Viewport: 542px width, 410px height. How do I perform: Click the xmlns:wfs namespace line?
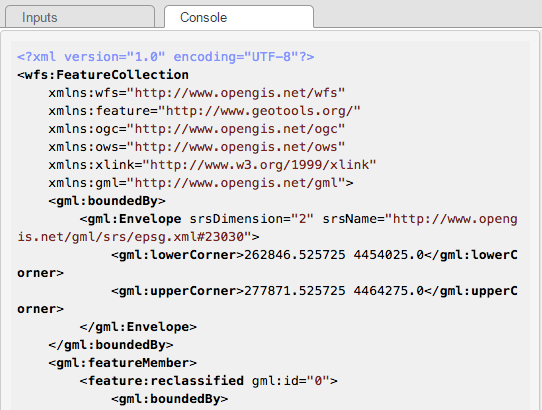pyautogui.click(x=197, y=93)
